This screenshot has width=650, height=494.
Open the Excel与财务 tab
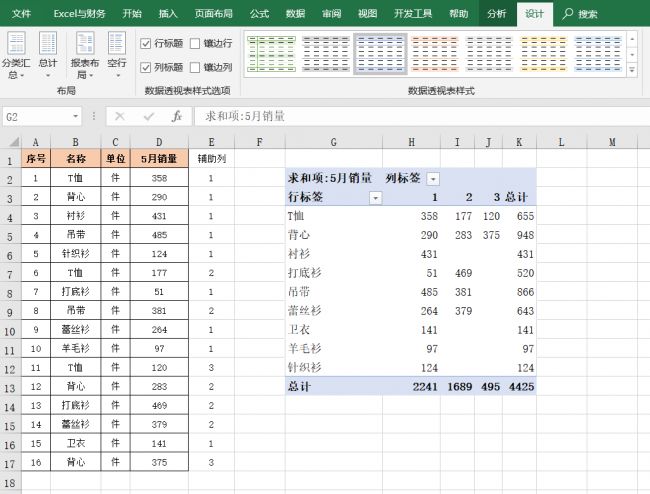click(x=79, y=14)
